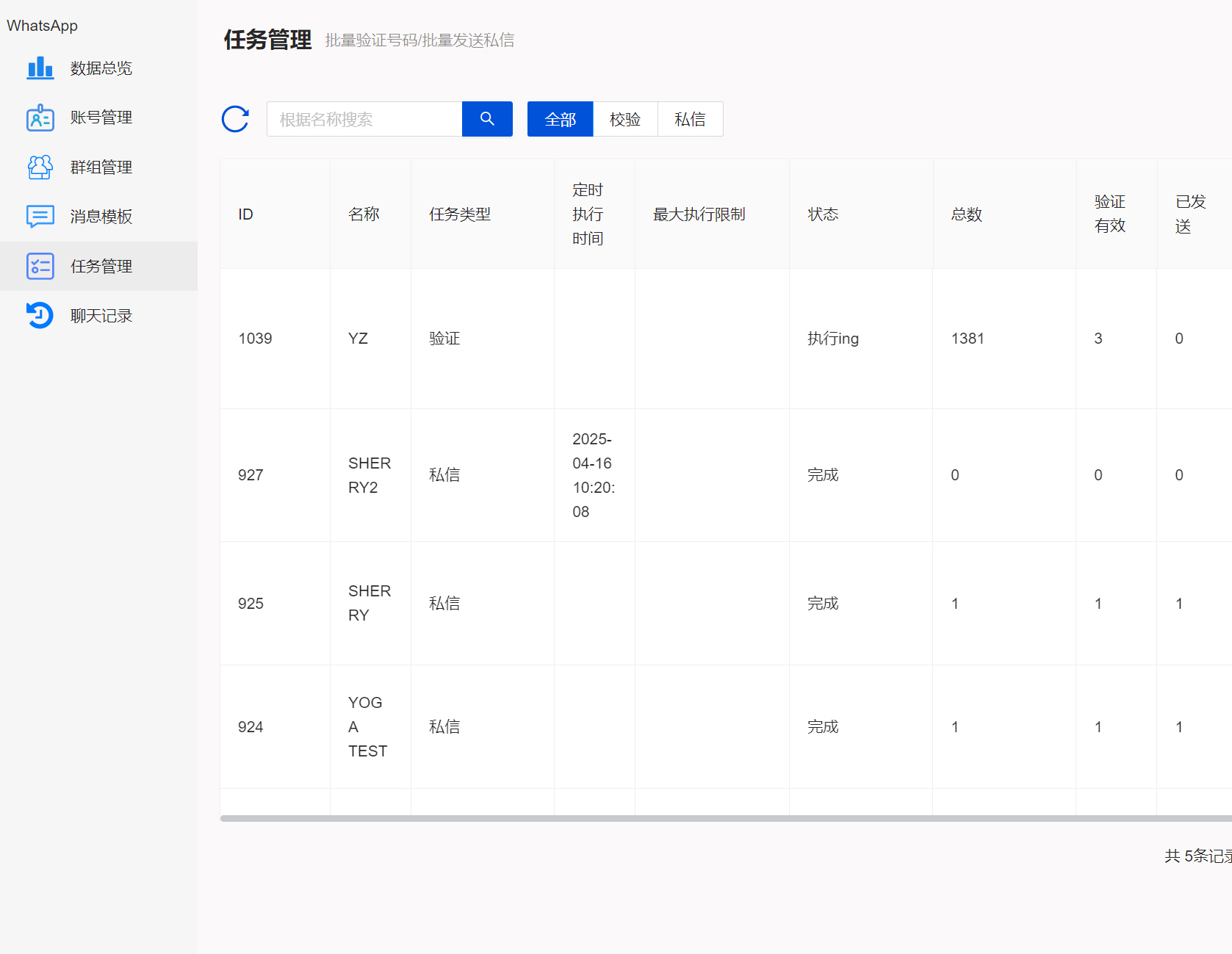Switch to the 校验 filter tab
This screenshot has height=954, width=1232.
click(x=625, y=119)
